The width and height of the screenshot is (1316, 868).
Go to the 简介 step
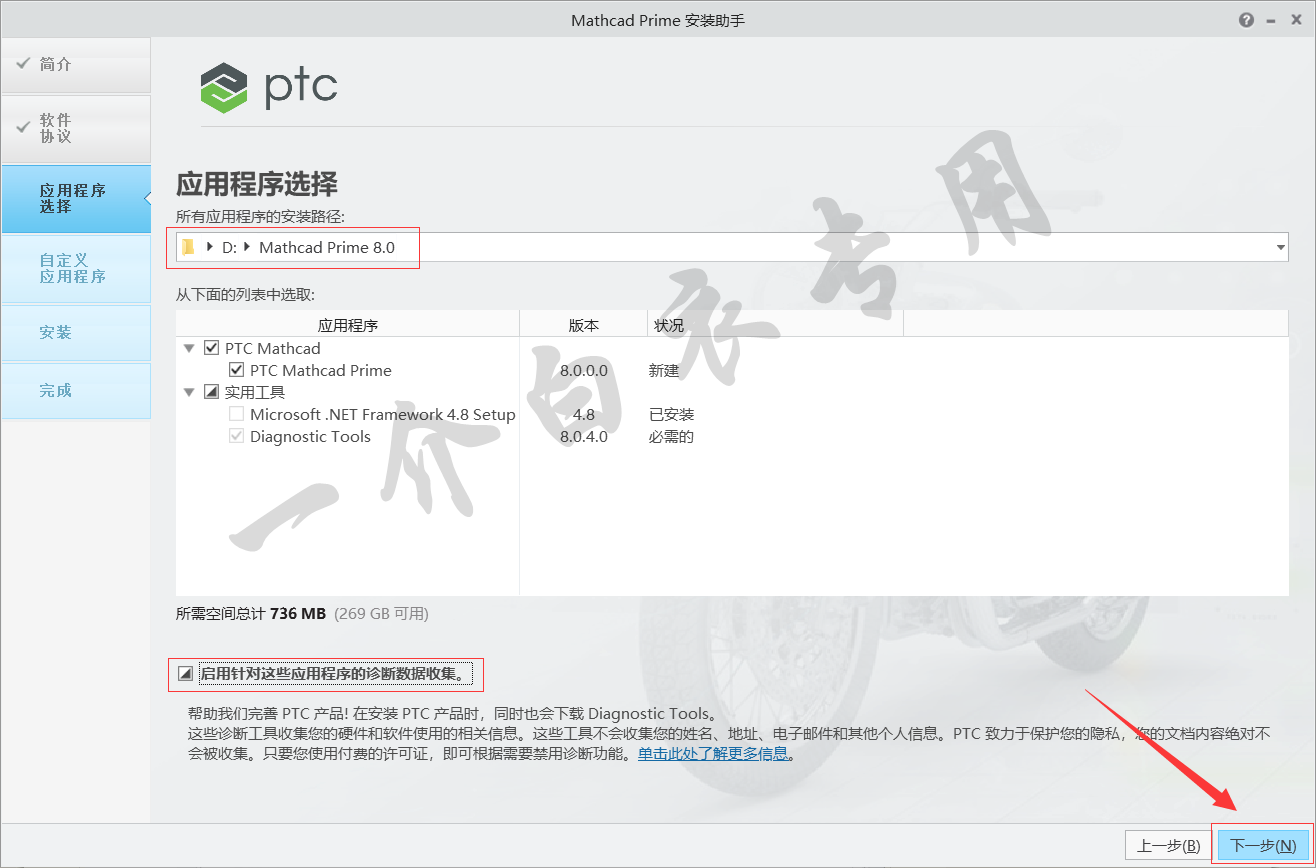(x=76, y=65)
